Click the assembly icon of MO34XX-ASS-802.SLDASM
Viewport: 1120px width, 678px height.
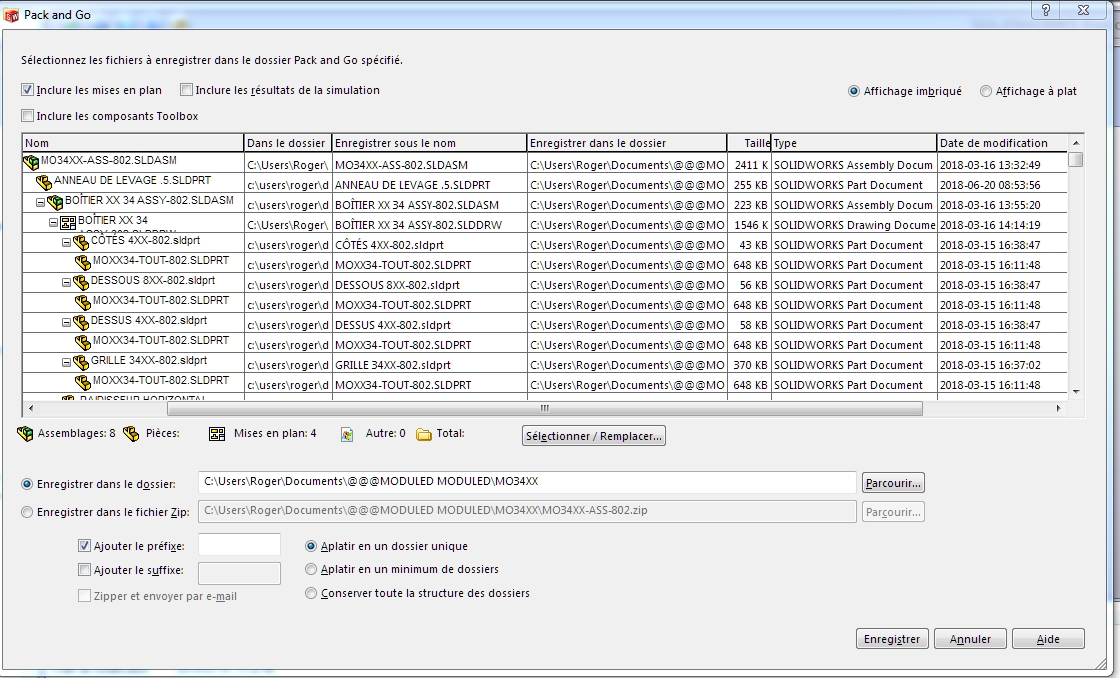coord(31,163)
